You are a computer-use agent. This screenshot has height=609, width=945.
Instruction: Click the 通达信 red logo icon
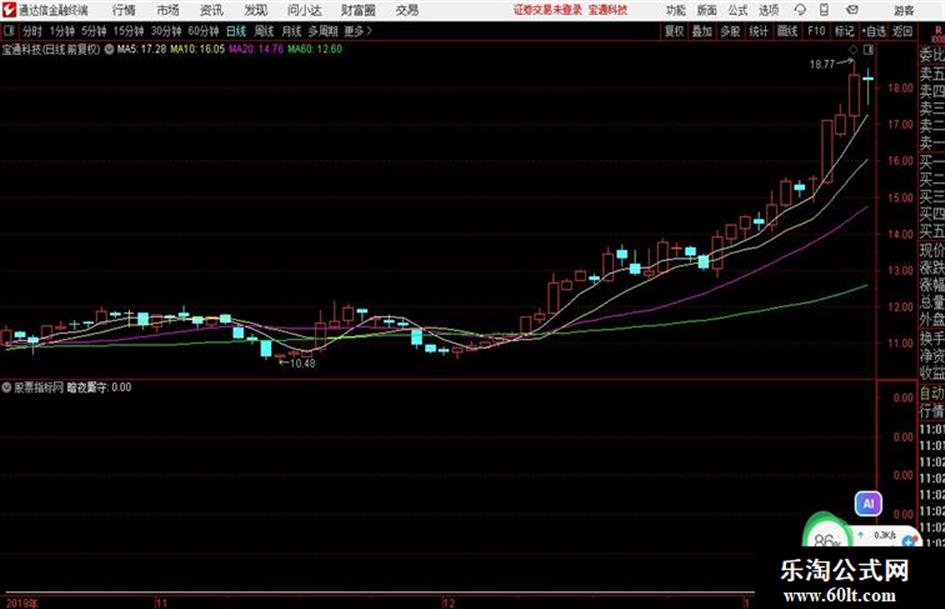pyautogui.click(x=8, y=10)
